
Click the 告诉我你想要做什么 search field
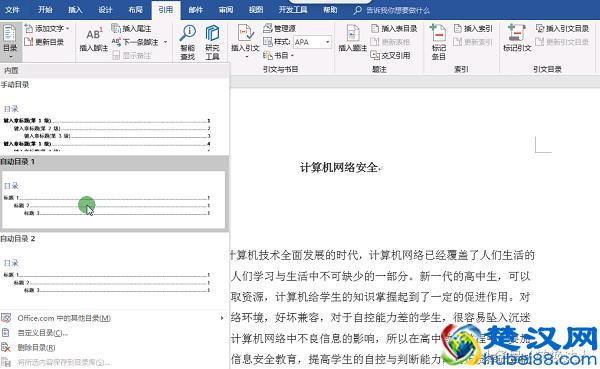[398, 10]
